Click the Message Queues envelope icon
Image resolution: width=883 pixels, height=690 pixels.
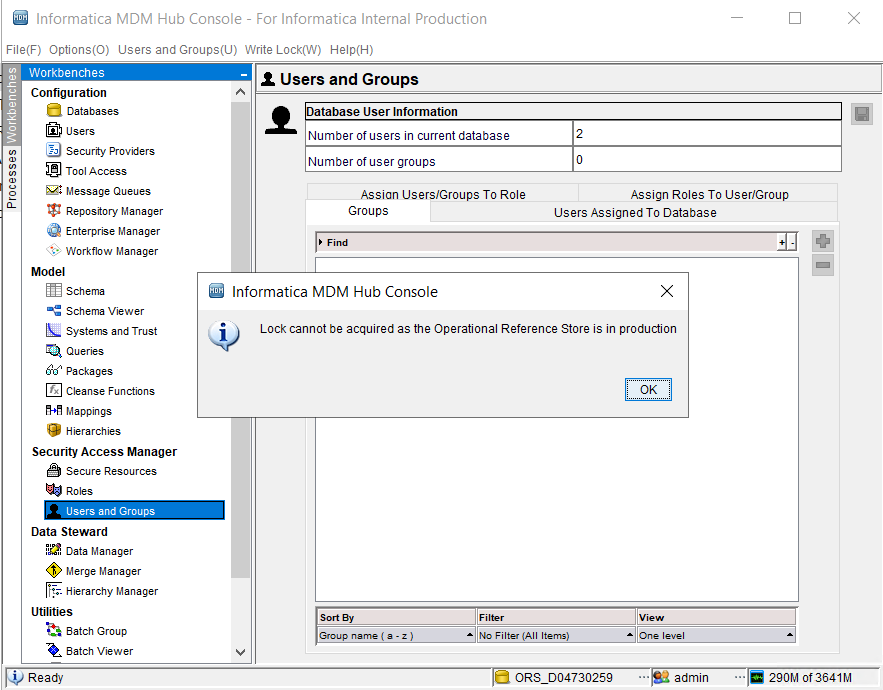53,190
